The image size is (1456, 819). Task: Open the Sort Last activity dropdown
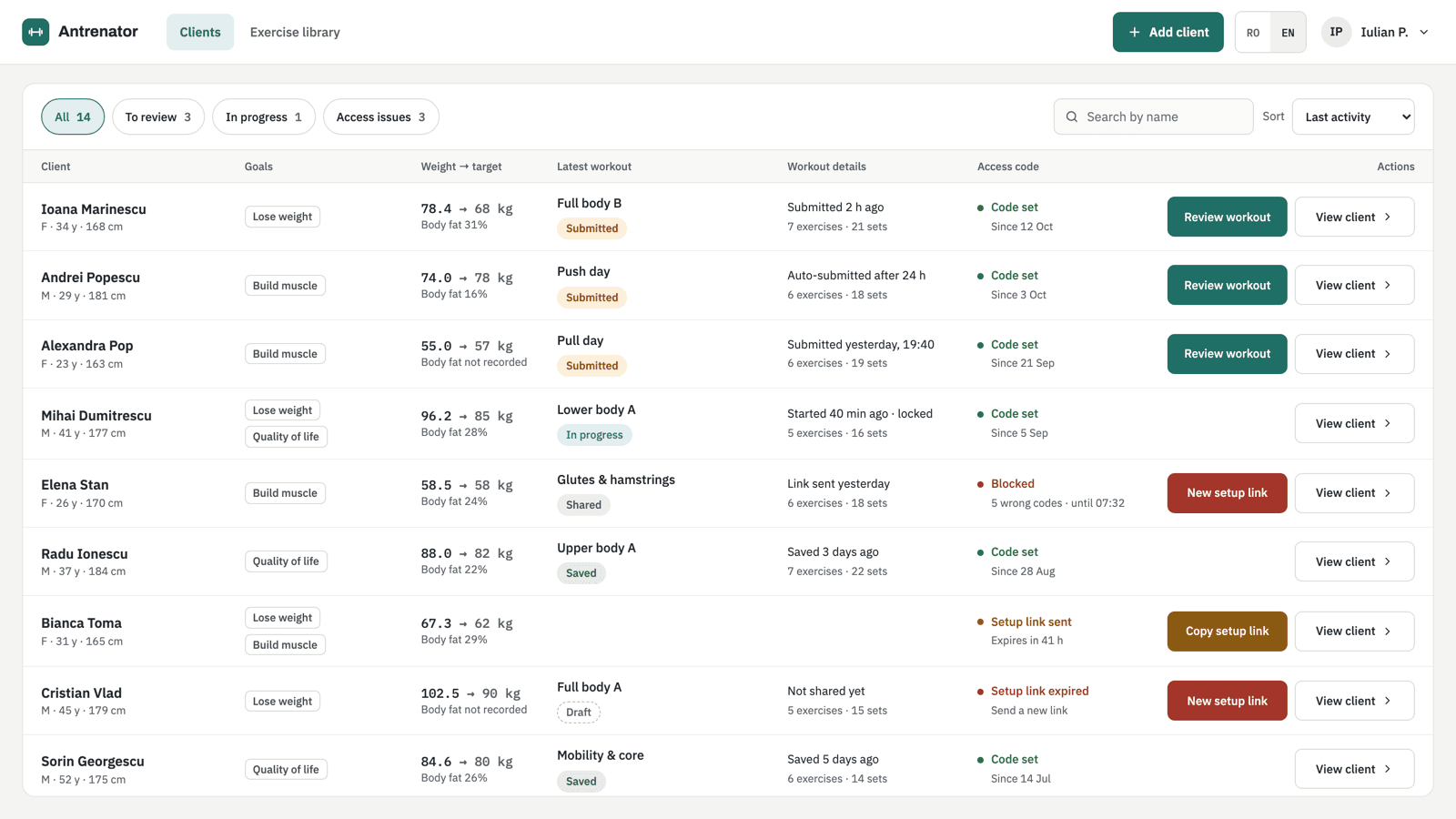tap(1353, 116)
